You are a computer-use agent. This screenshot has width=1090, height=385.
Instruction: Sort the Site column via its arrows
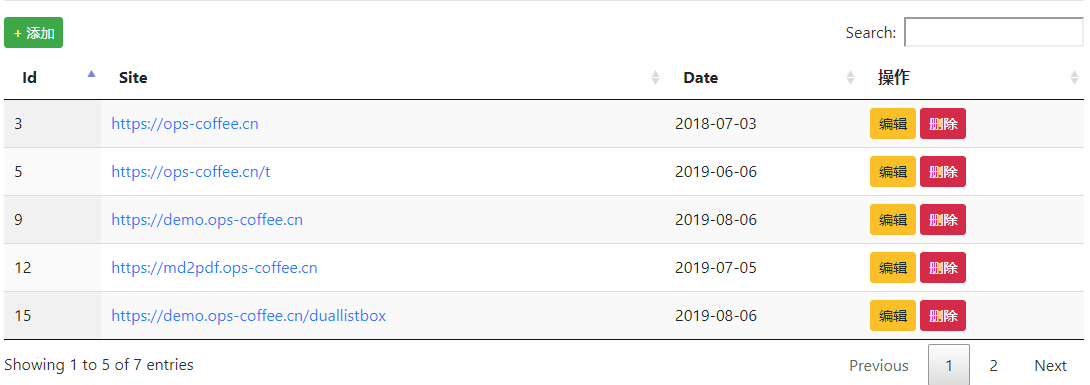click(x=655, y=78)
